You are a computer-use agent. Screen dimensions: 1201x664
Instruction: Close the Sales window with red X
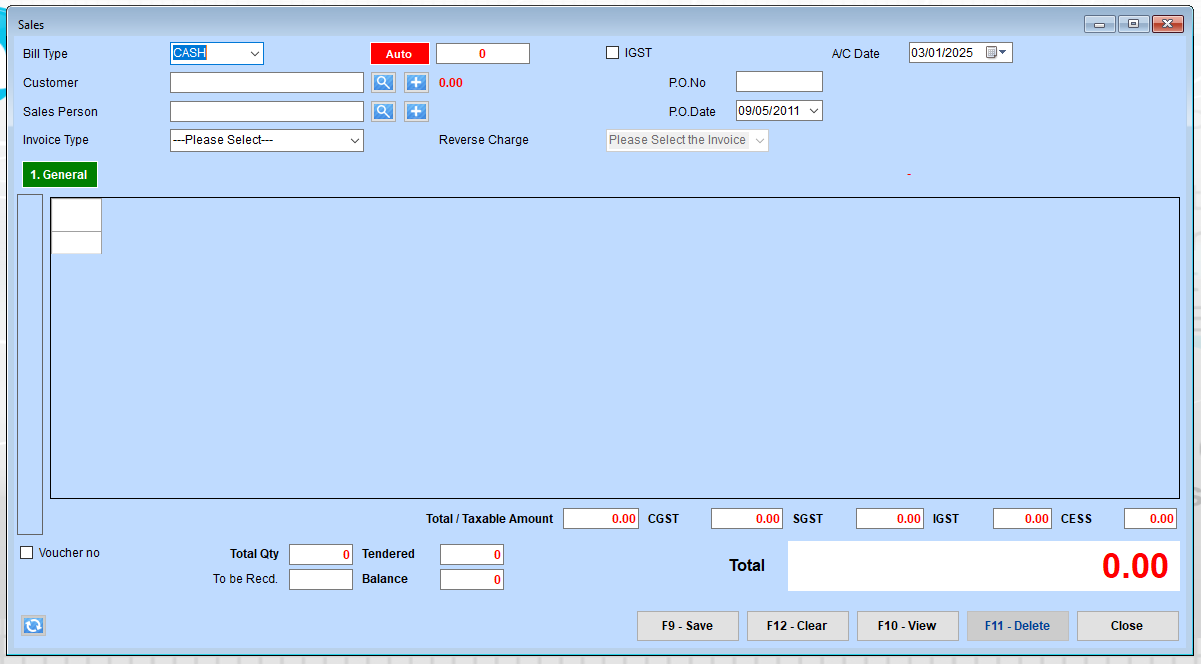(1167, 24)
